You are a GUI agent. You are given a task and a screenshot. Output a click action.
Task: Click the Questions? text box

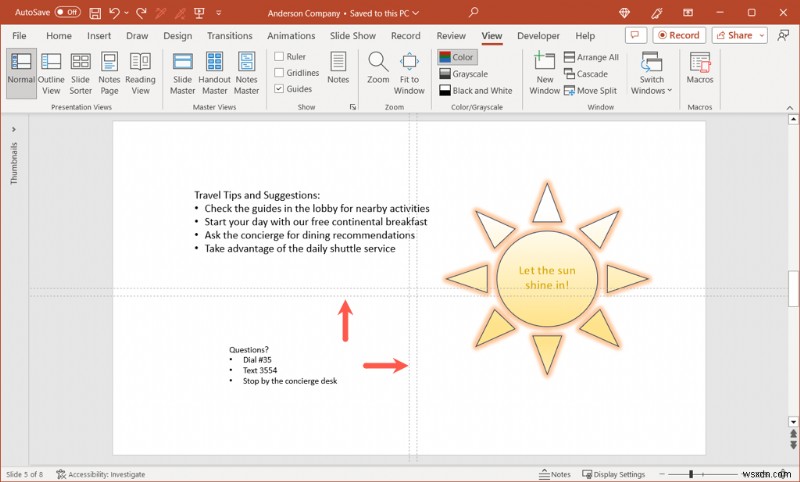283,365
